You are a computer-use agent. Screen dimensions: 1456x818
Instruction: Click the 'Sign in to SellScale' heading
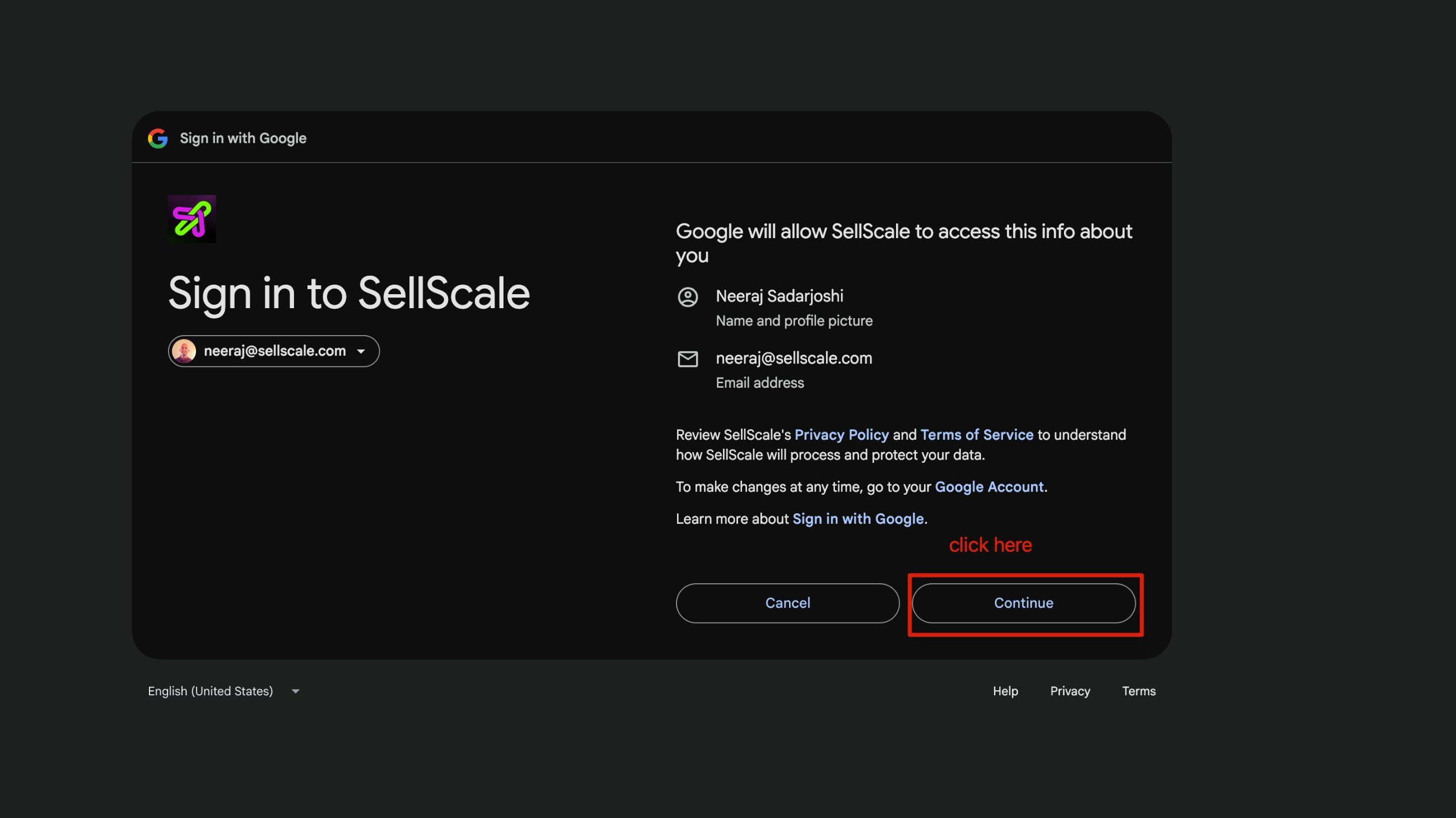(x=349, y=294)
